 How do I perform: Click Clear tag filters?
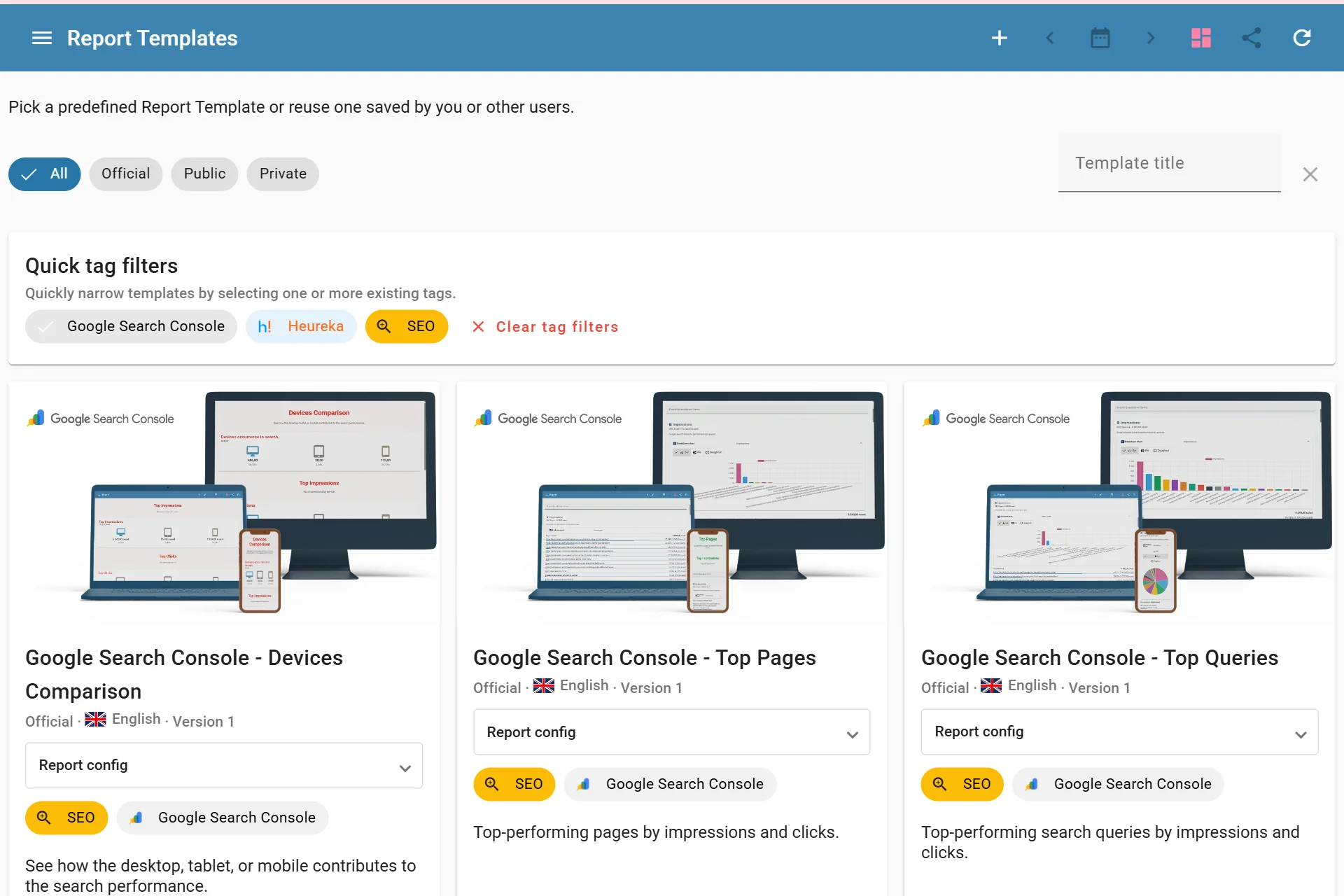(x=545, y=327)
